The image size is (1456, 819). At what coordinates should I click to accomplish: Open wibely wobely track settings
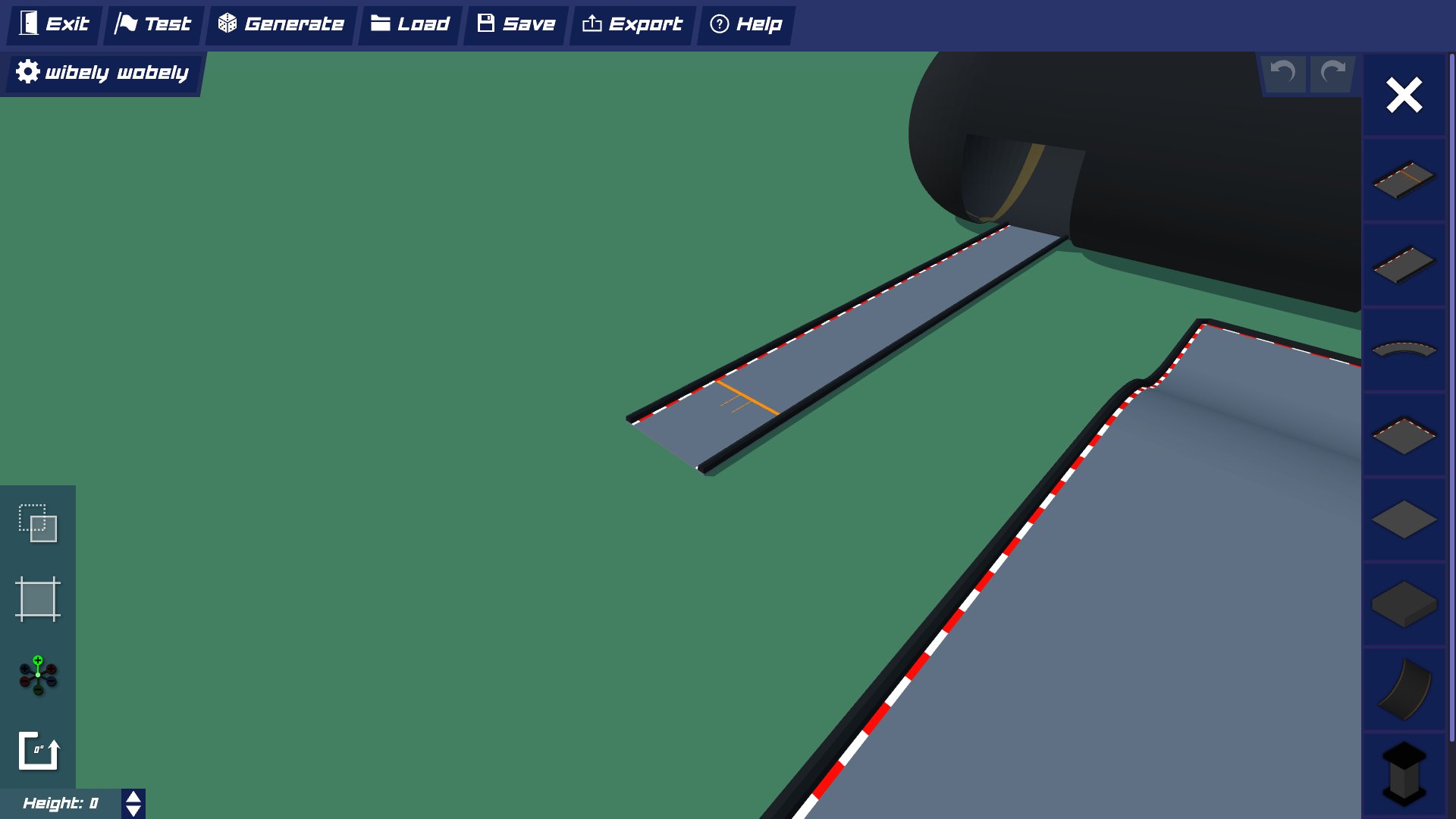(x=102, y=73)
